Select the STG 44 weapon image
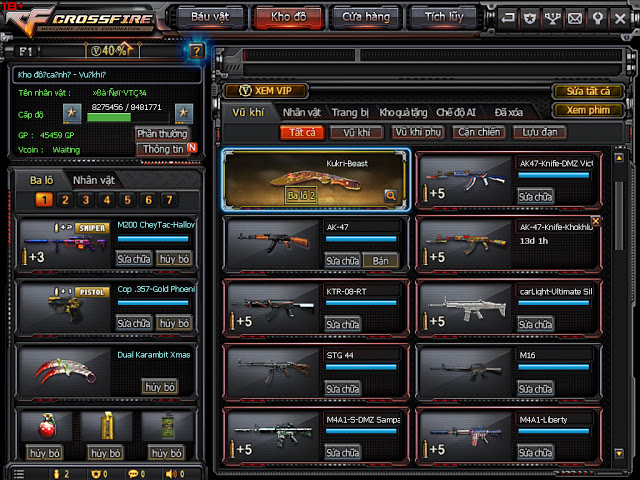Screen dimensions: 640x480 click(273, 372)
